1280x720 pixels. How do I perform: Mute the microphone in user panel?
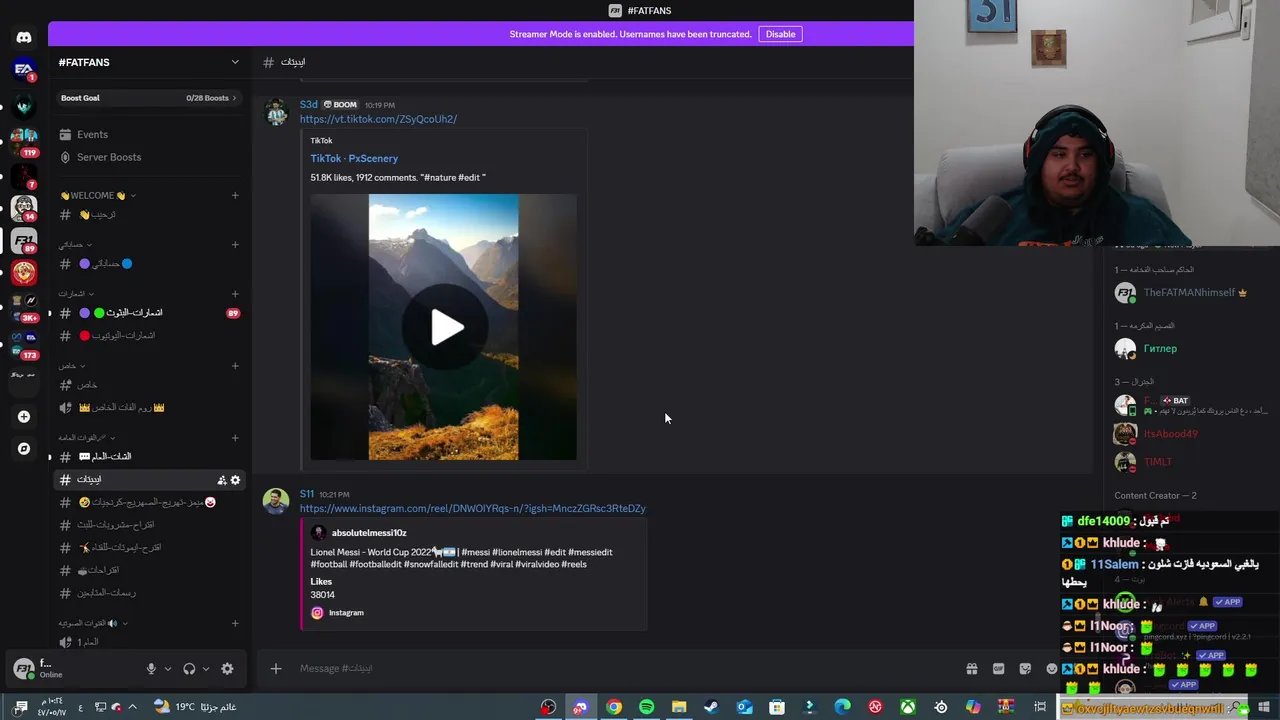tap(151, 669)
